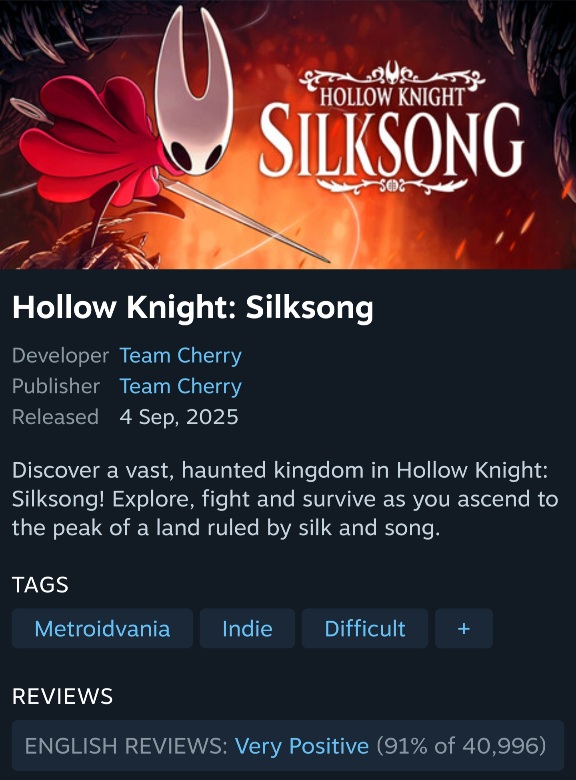The height and width of the screenshot is (780, 576).
Task: Click the game description paragraph
Action: click(x=285, y=499)
